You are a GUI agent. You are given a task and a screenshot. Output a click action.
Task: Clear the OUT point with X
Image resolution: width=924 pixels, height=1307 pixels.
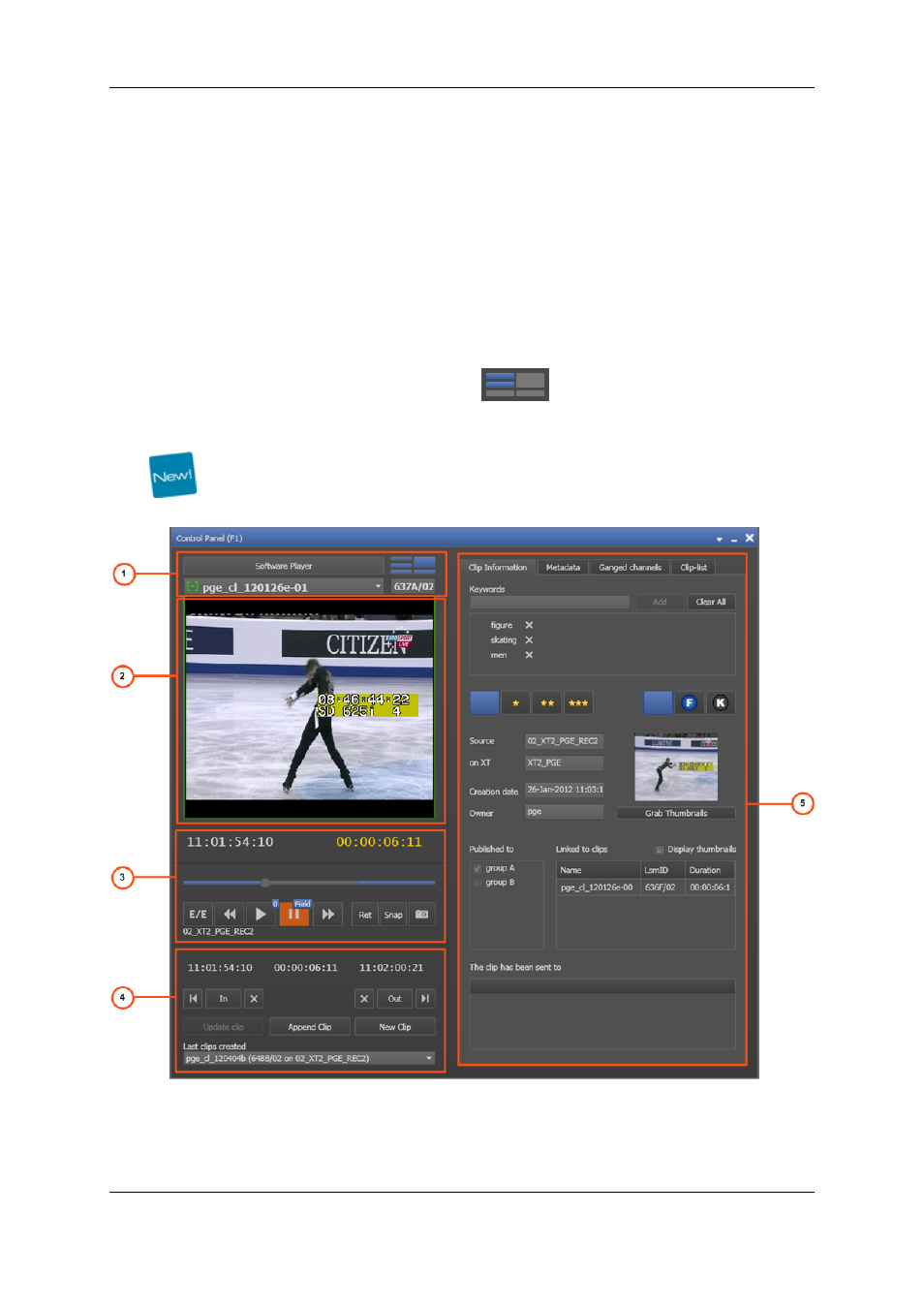click(x=364, y=999)
